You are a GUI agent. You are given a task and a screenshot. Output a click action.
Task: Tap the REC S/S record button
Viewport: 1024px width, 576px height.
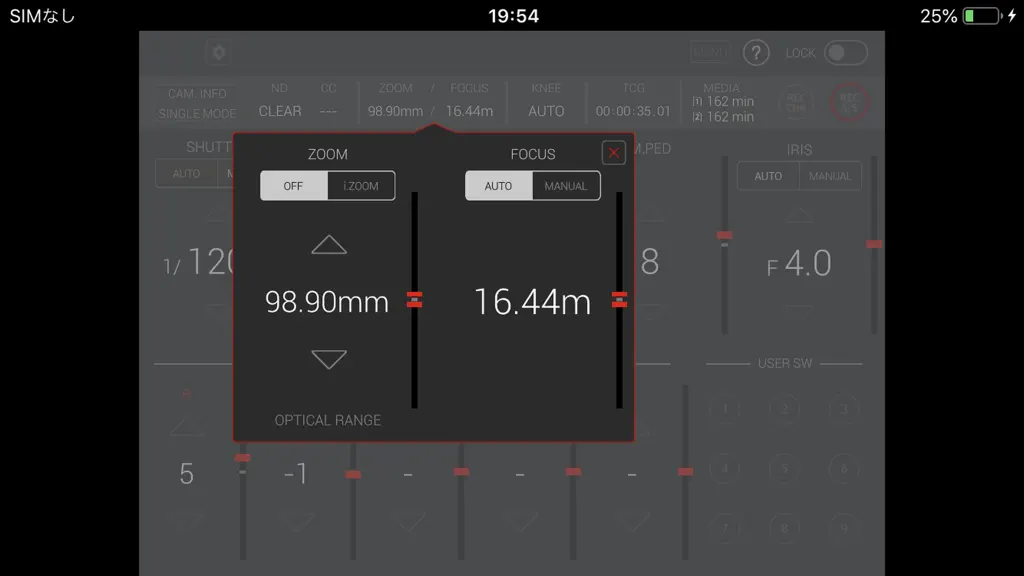click(x=849, y=103)
